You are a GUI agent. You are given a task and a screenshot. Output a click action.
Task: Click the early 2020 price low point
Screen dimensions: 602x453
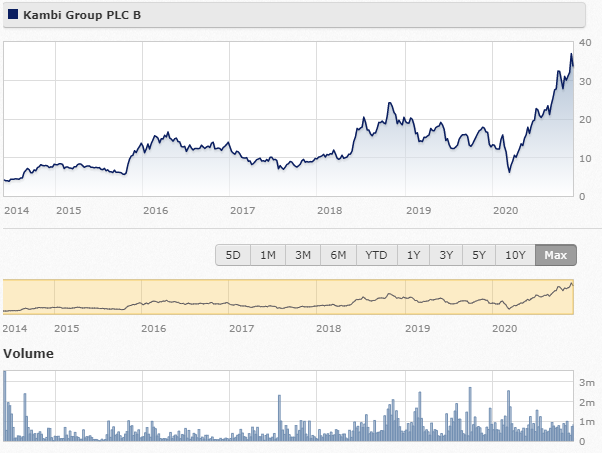coord(509,172)
